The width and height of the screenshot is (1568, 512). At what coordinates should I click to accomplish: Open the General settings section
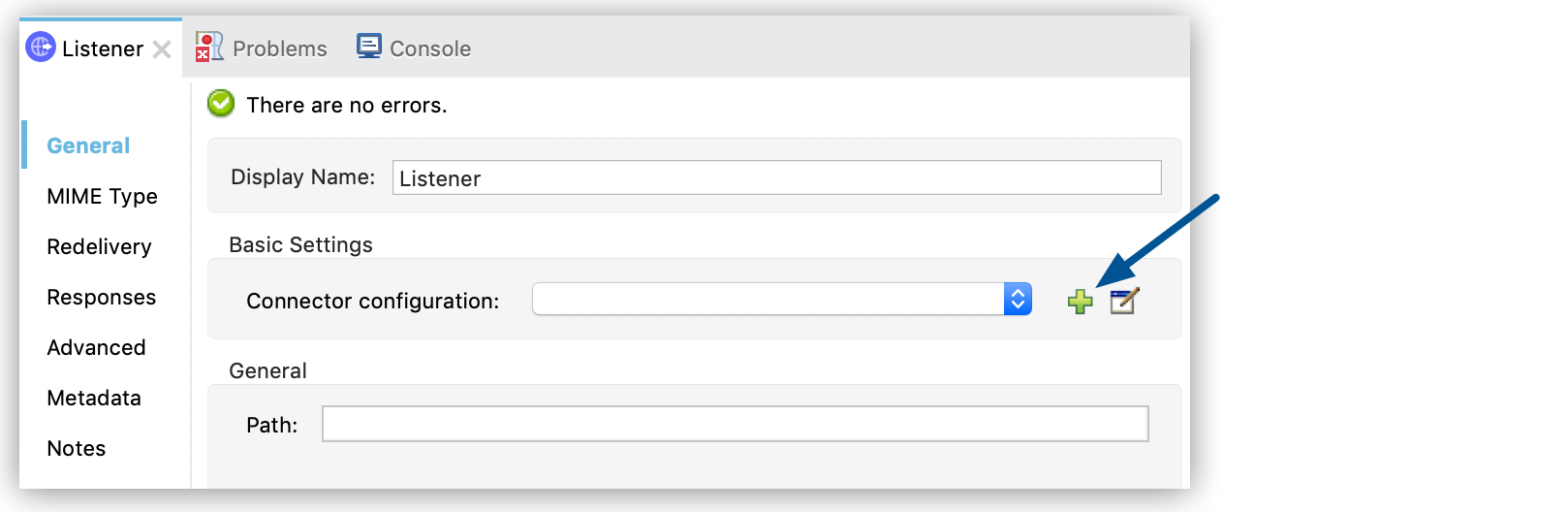(88, 145)
